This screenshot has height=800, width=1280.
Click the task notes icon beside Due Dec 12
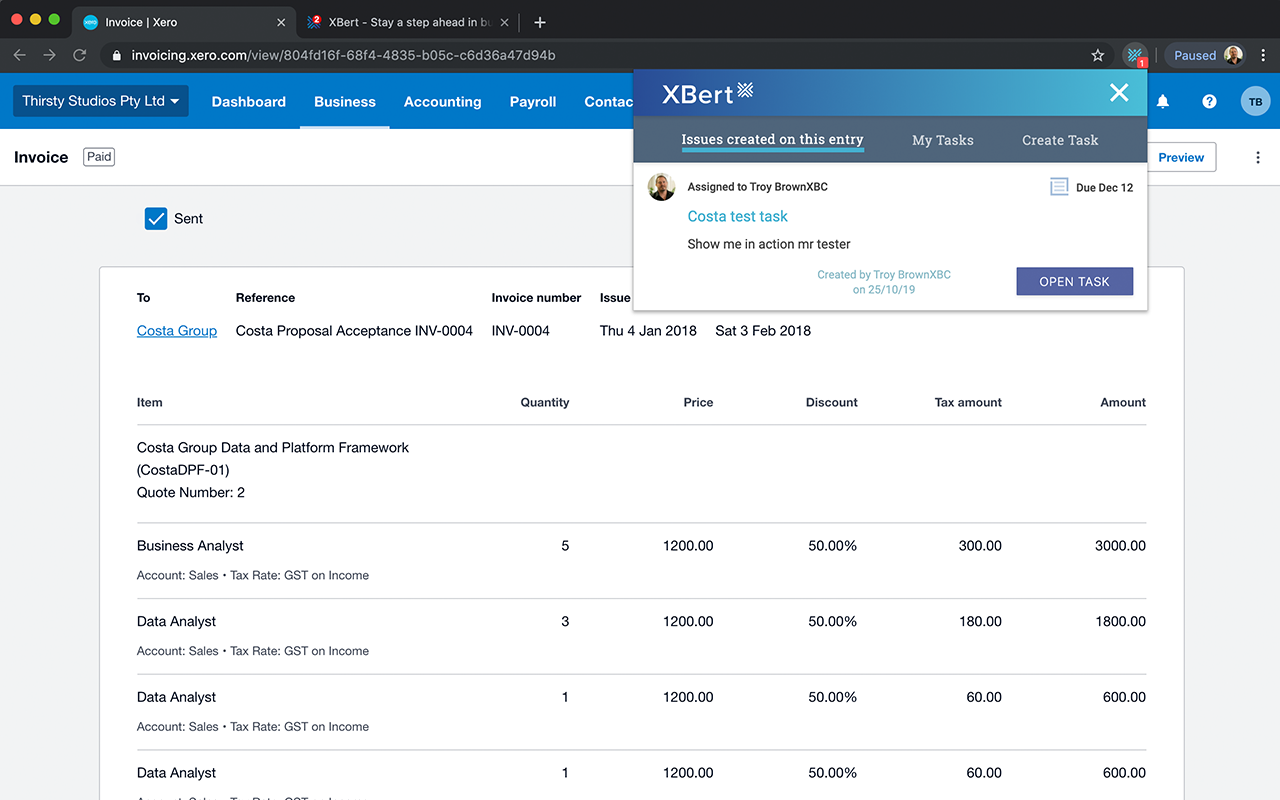(1059, 187)
